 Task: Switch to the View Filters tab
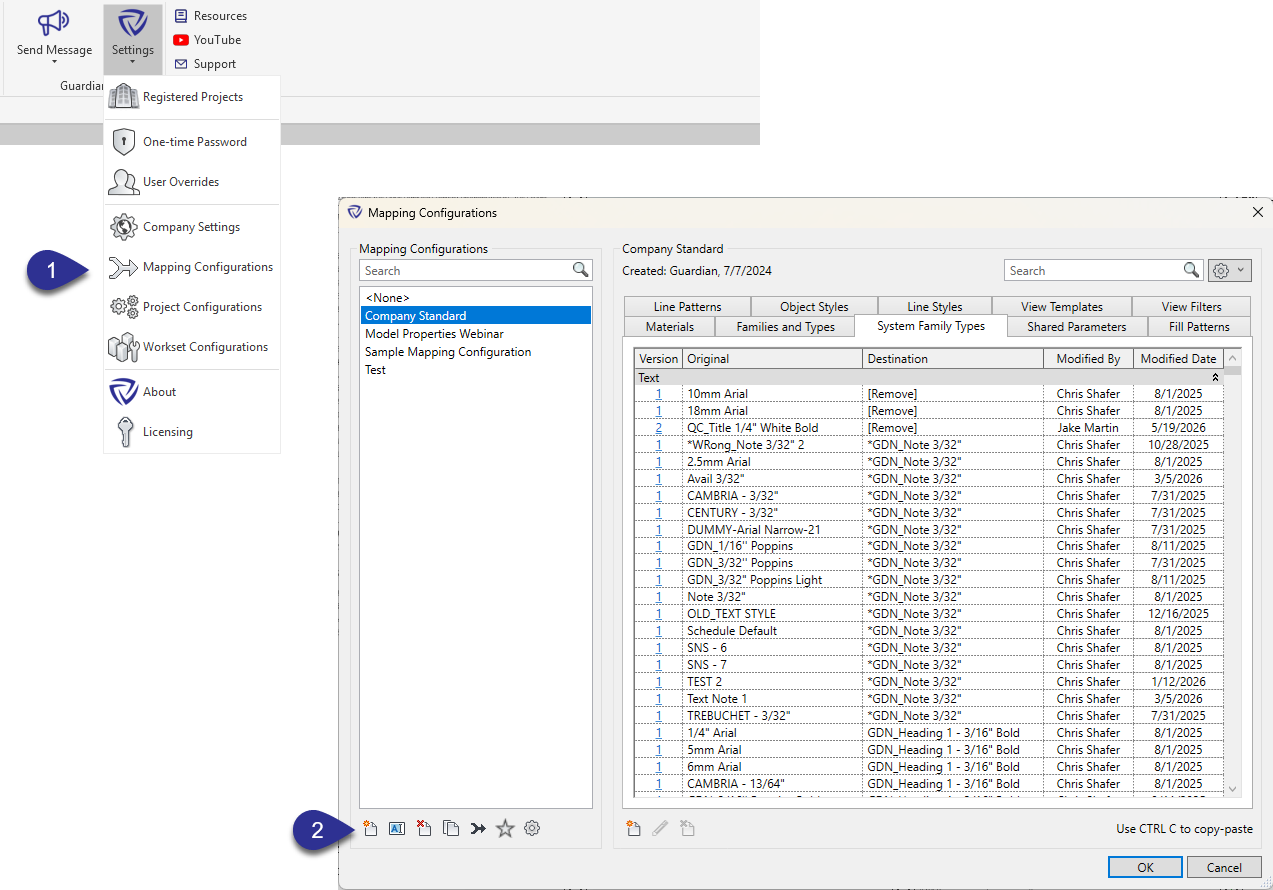point(1192,307)
